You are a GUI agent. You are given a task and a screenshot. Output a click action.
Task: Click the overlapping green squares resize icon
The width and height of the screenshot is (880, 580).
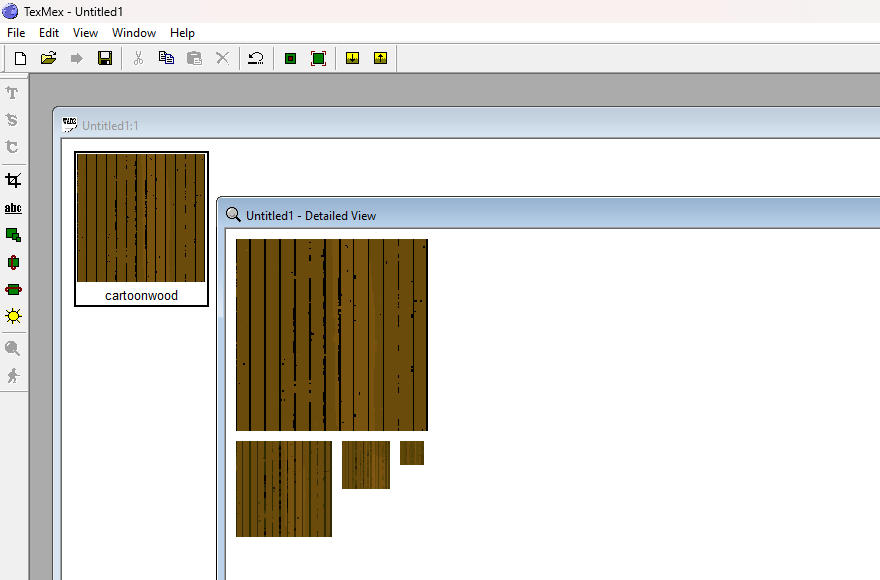(13, 235)
